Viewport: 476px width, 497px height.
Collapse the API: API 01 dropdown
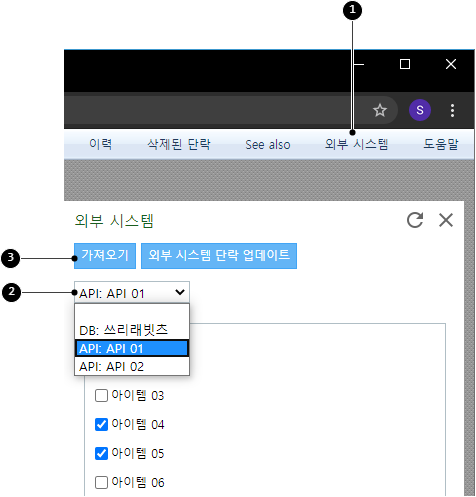point(132,292)
